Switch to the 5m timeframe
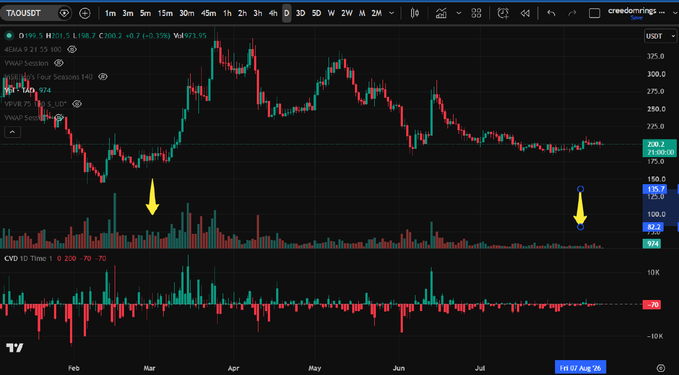This screenshot has height=375, width=679. (146, 13)
